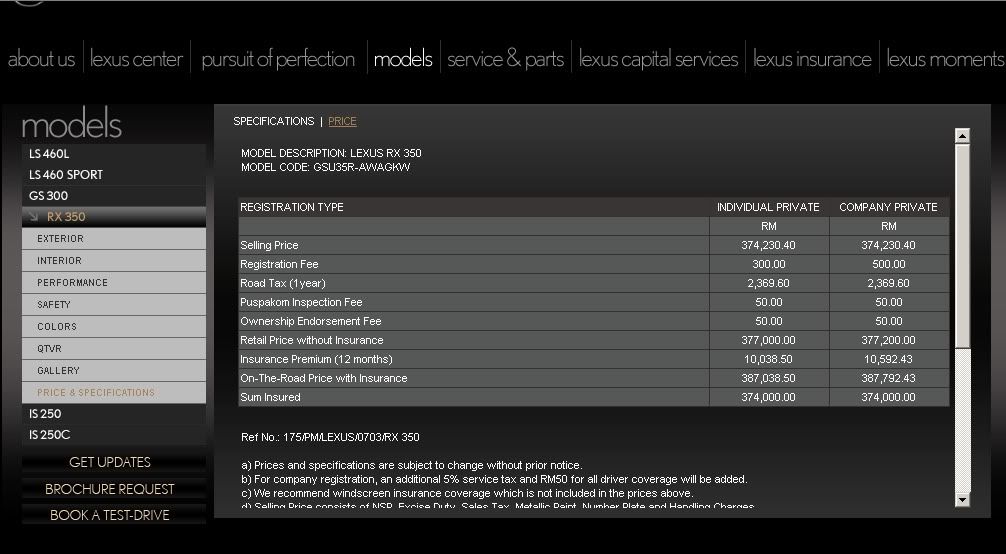Expand the IS 250 model

45,414
